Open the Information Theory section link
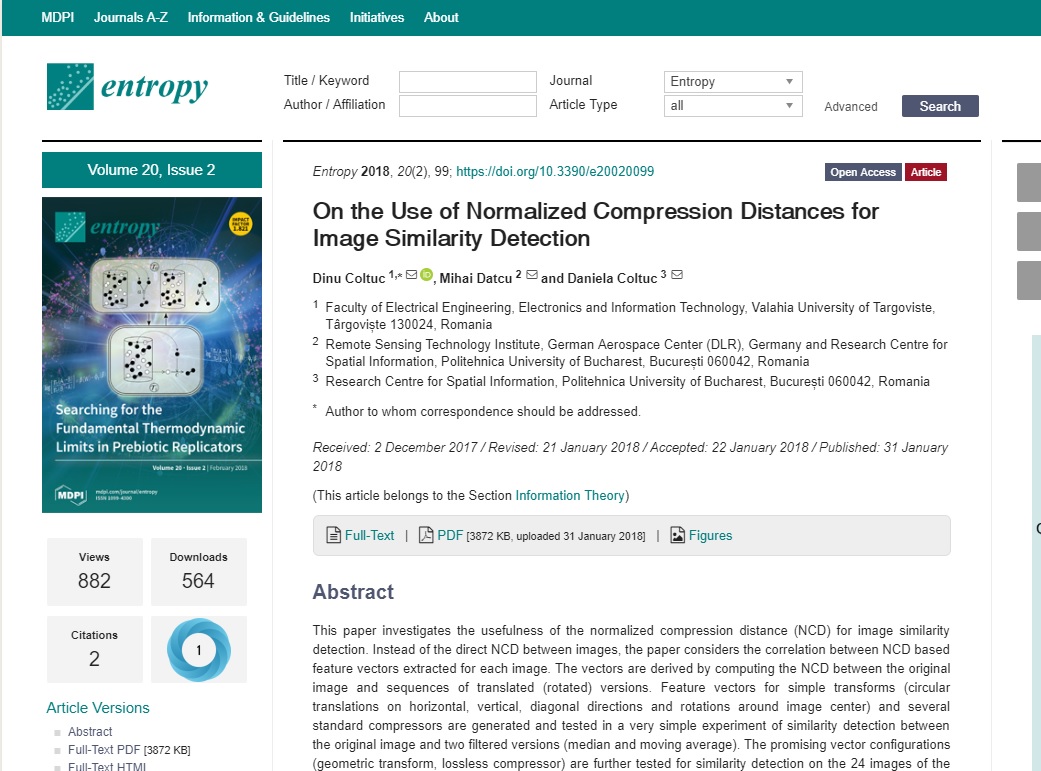Viewport: 1041px width, 771px height. [x=570, y=495]
